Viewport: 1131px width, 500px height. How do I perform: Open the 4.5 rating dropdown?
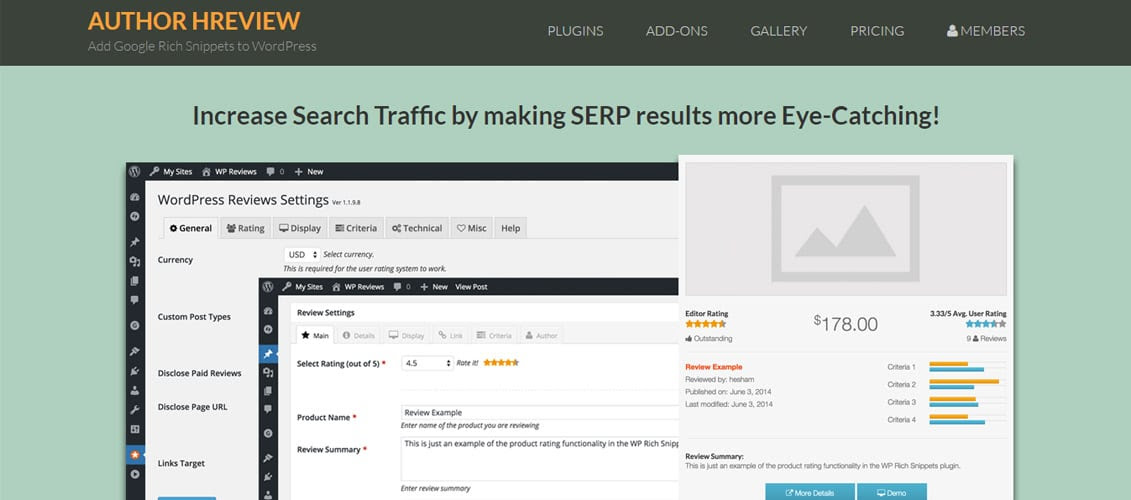pos(427,363)
